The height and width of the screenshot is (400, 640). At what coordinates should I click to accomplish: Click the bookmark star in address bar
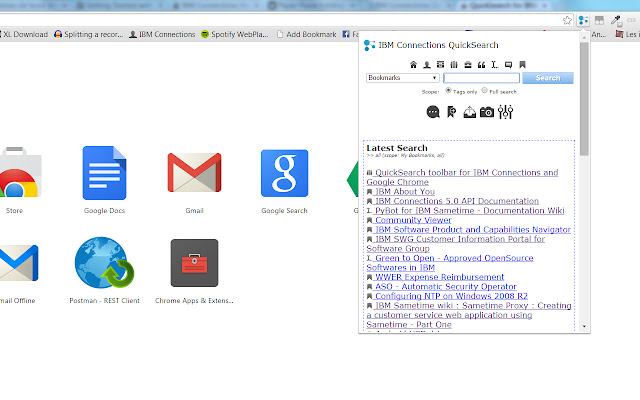567,20
